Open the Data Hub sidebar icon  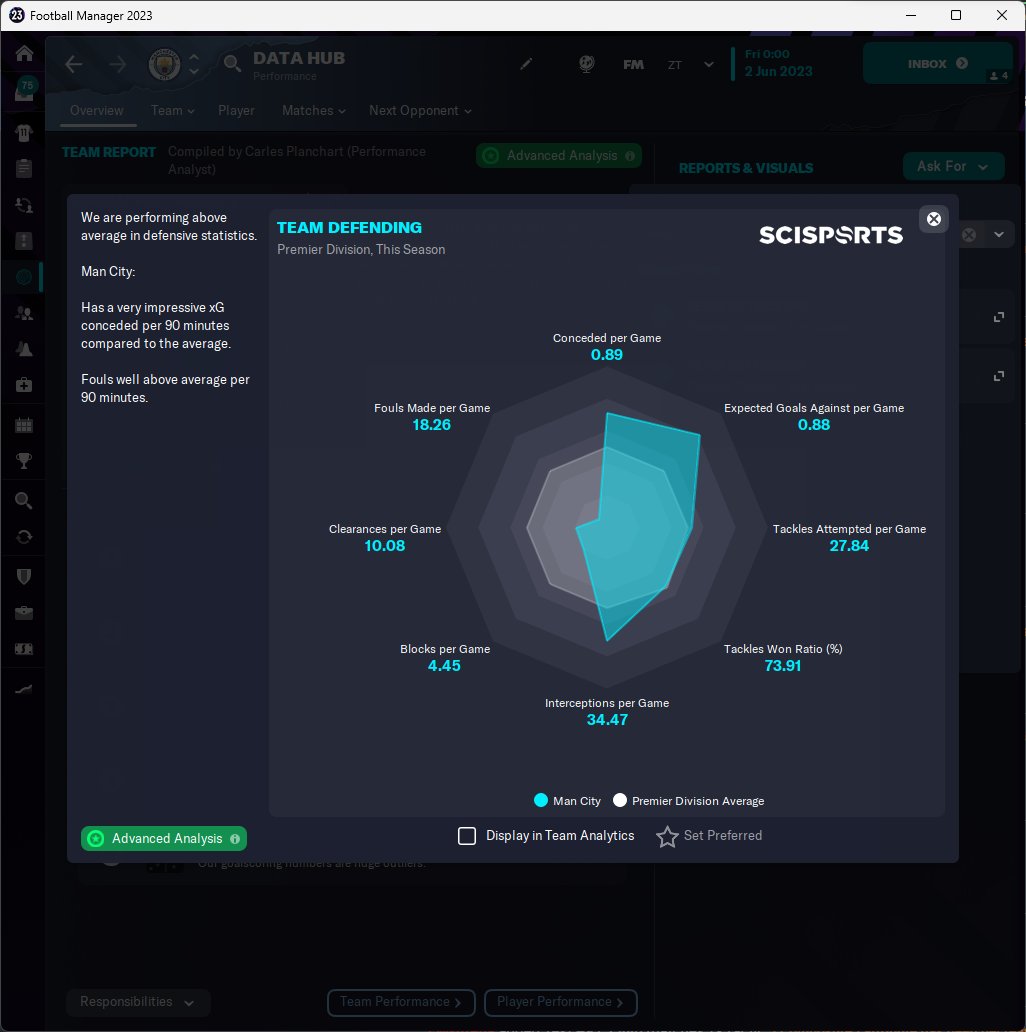pos(24,277)
